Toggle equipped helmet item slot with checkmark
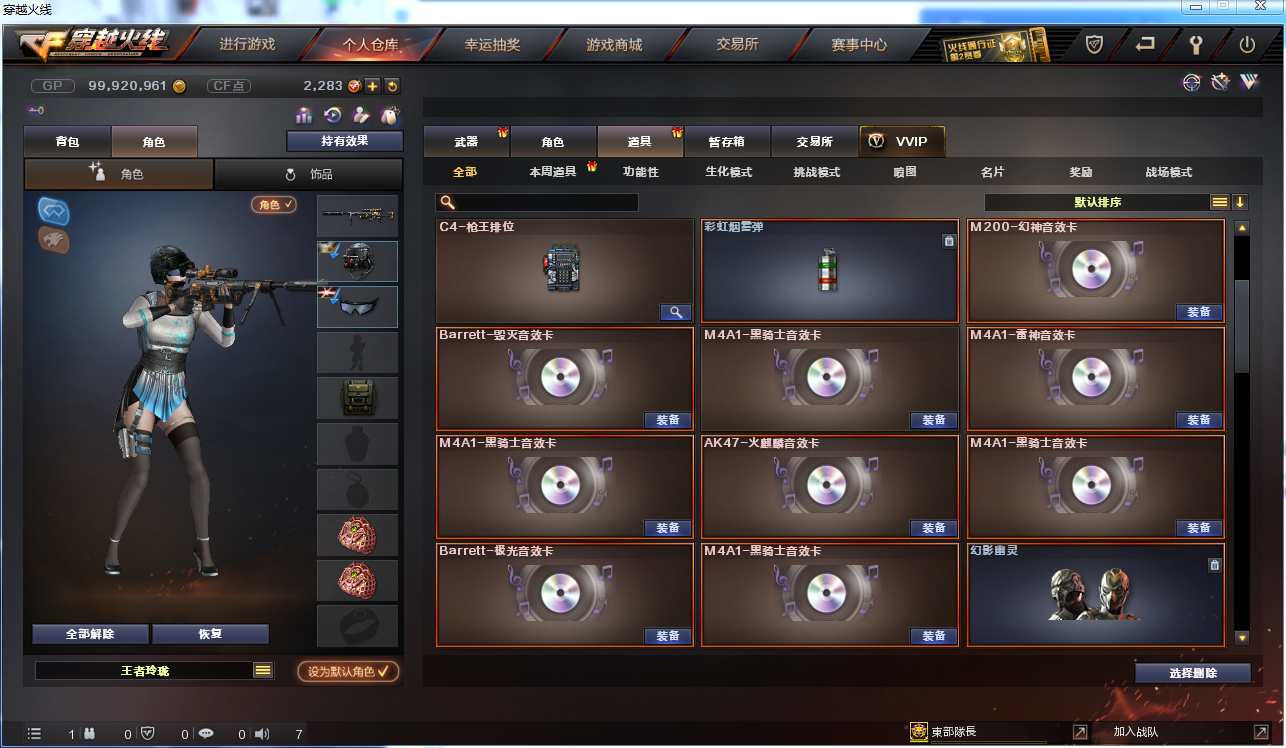Viewport: 1286px width, 748px height. click(357, 261)
